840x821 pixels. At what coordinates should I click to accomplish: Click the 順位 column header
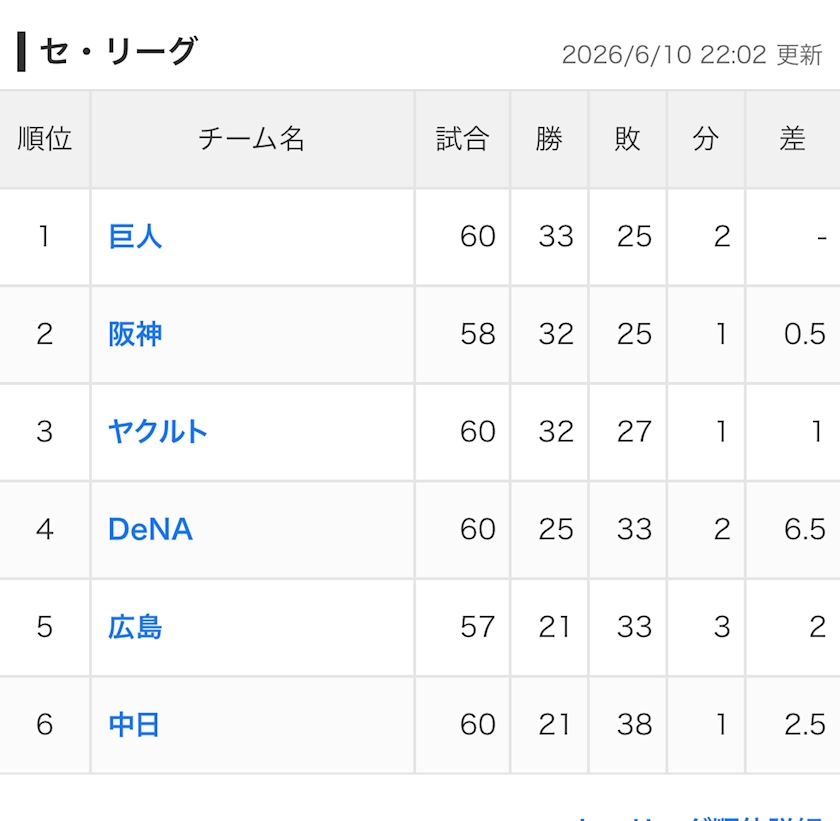pyautogui.click(x=44, y=139)
